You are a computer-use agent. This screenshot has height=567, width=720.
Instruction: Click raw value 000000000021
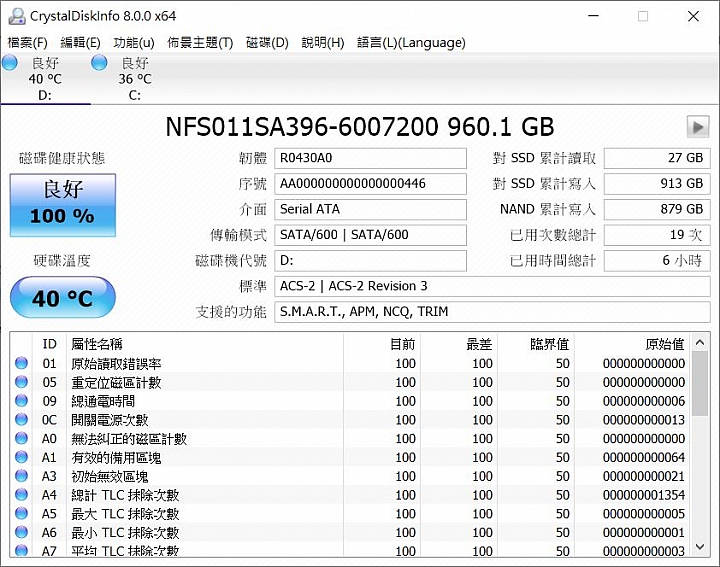point(644,476)
